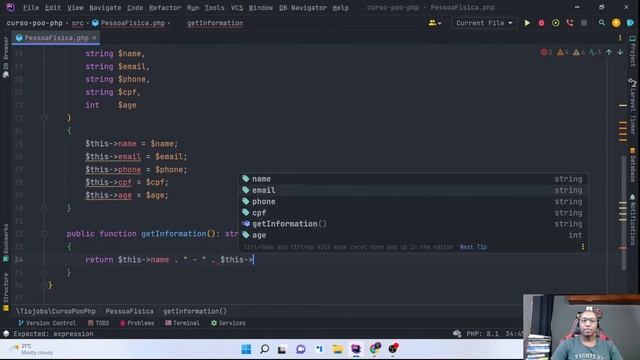Open the Project tool window on right

click(x=632, y=51)
